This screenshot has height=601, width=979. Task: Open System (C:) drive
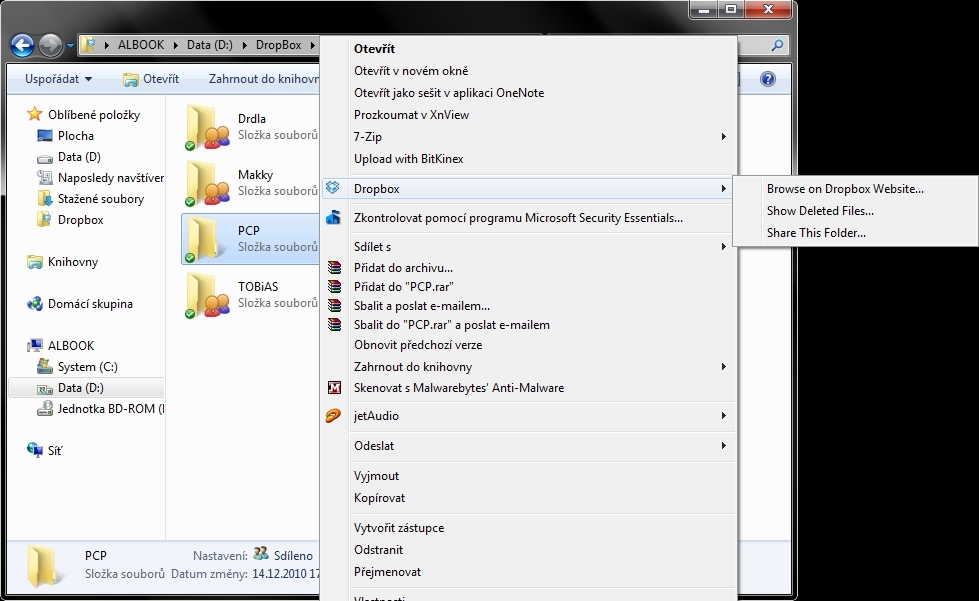click(77, 366)
